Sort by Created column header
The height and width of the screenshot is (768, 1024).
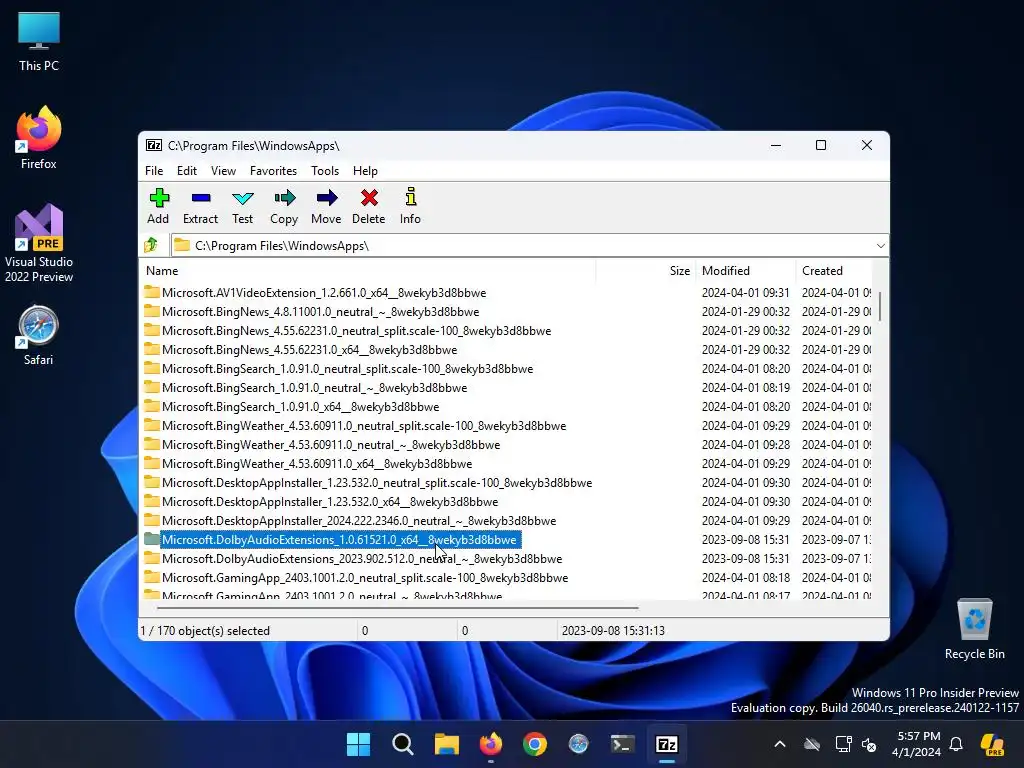tap(834, 270)
